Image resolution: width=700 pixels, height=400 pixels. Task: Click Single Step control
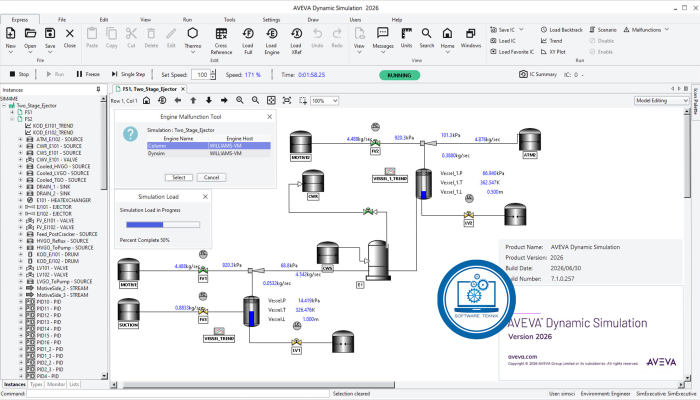click(x=128, y=75)
